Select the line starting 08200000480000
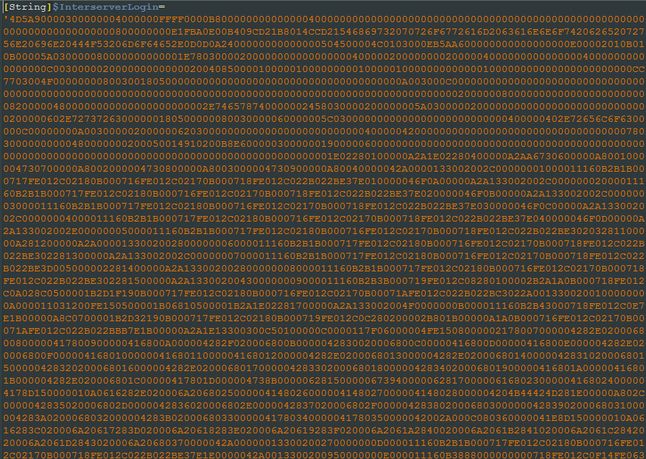This screenshot has width=646, height=459. (x=325, y=106)
